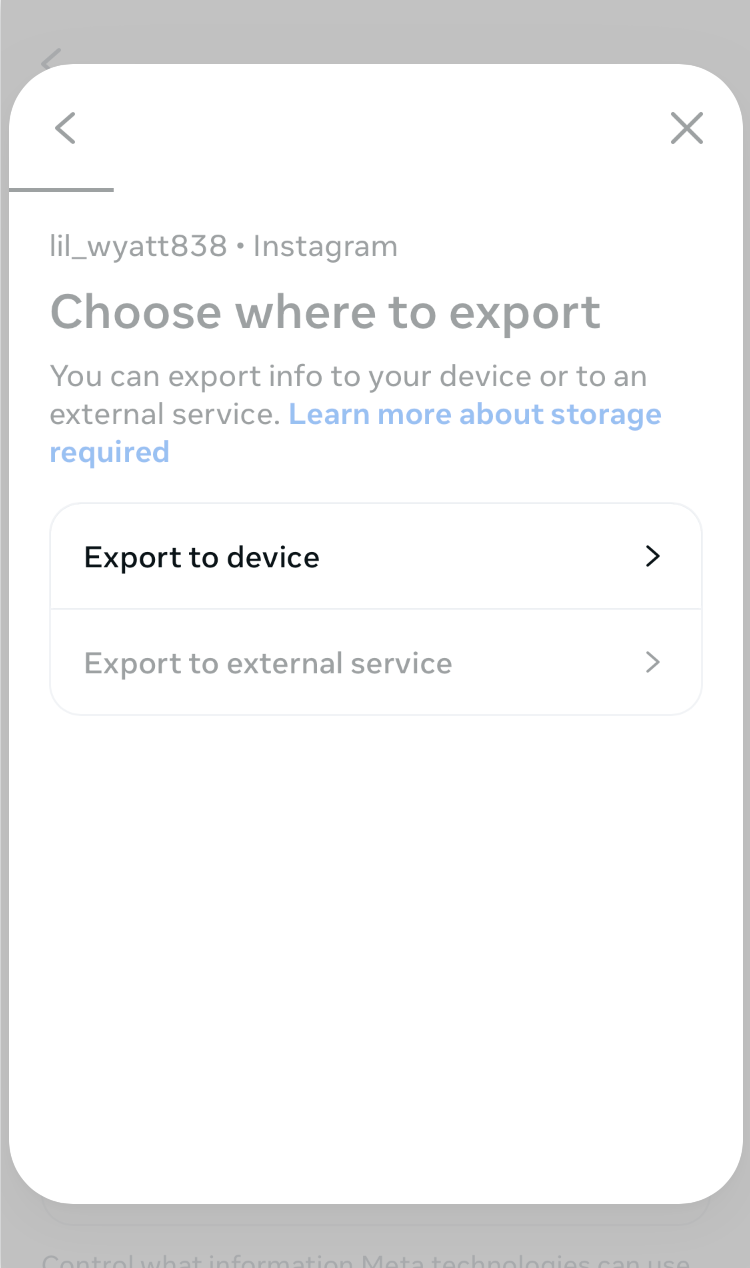Screen dimensions: 750x1268
Task: Choose device as the export destination
Action: pos(375,556)
